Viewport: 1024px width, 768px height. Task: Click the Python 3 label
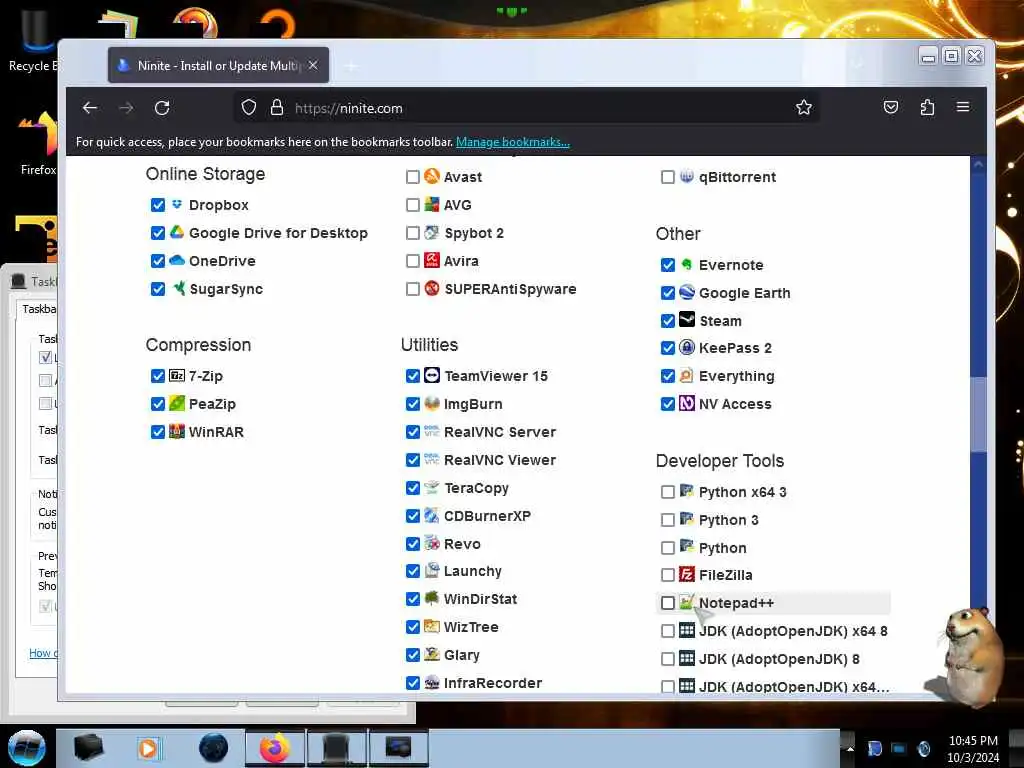point(729,520)
